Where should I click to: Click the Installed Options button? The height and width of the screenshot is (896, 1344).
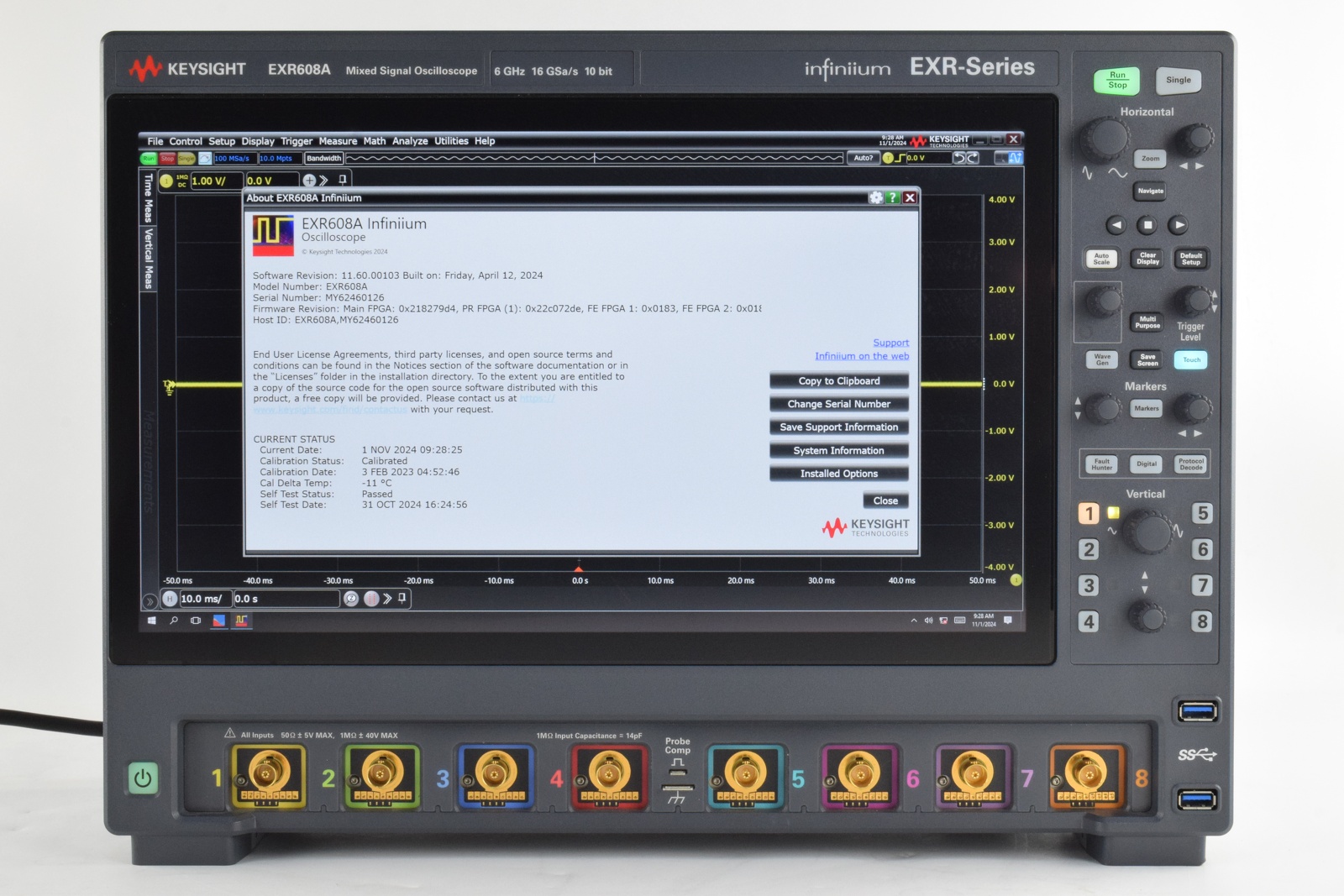[839, 474]
